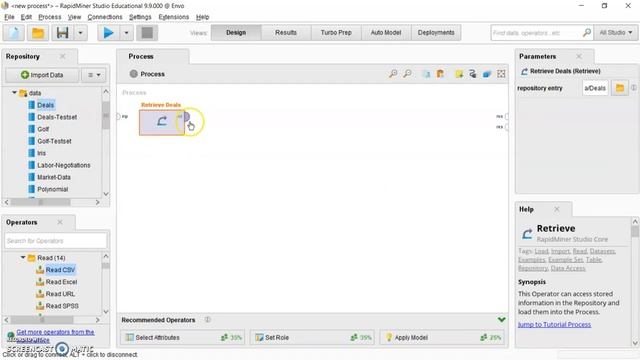
Task: Open the Process menu
Action: 49,17
